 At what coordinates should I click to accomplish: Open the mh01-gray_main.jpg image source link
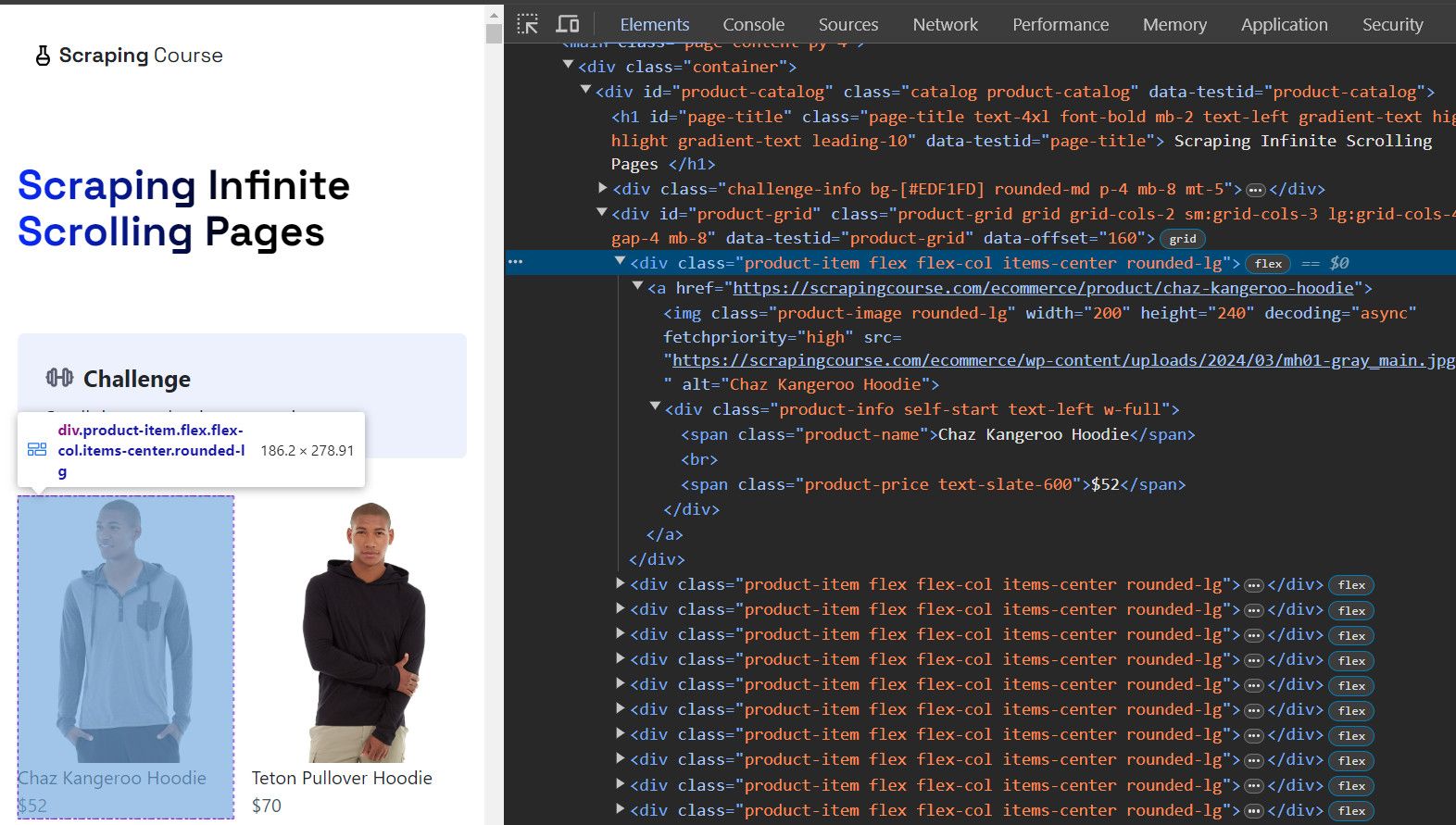(1063, 361)
